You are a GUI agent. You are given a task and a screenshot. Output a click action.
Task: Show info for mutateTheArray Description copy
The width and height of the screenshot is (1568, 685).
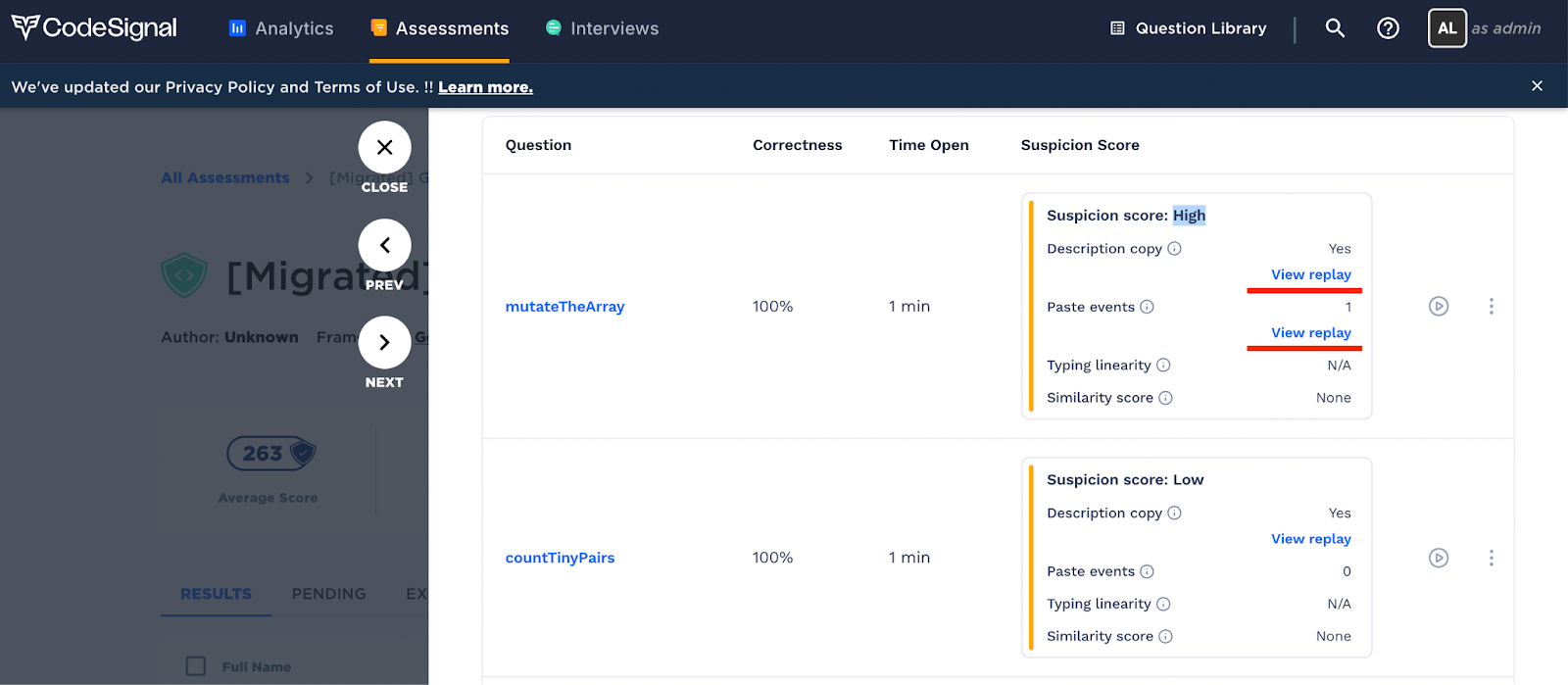click(x=1174, y=249)
